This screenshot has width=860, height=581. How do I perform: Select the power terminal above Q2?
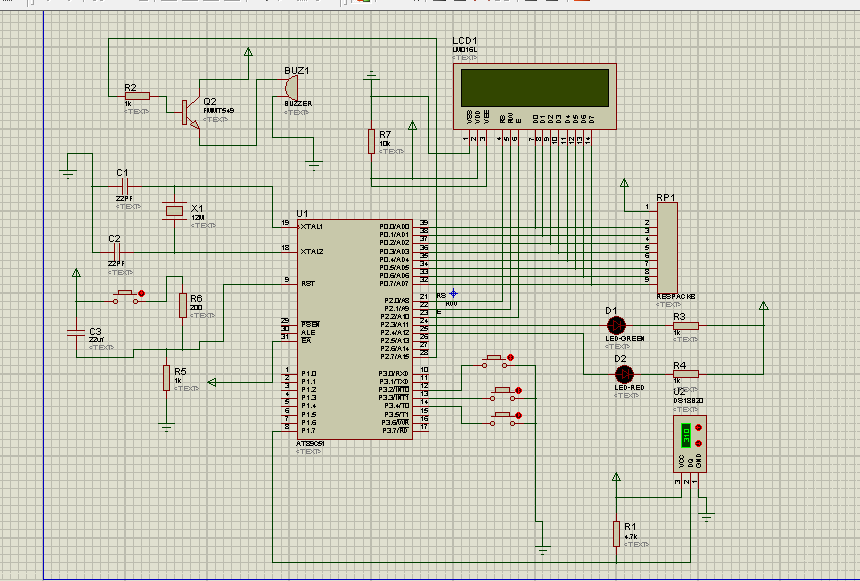pyautogui.click(x=248, y=52)
